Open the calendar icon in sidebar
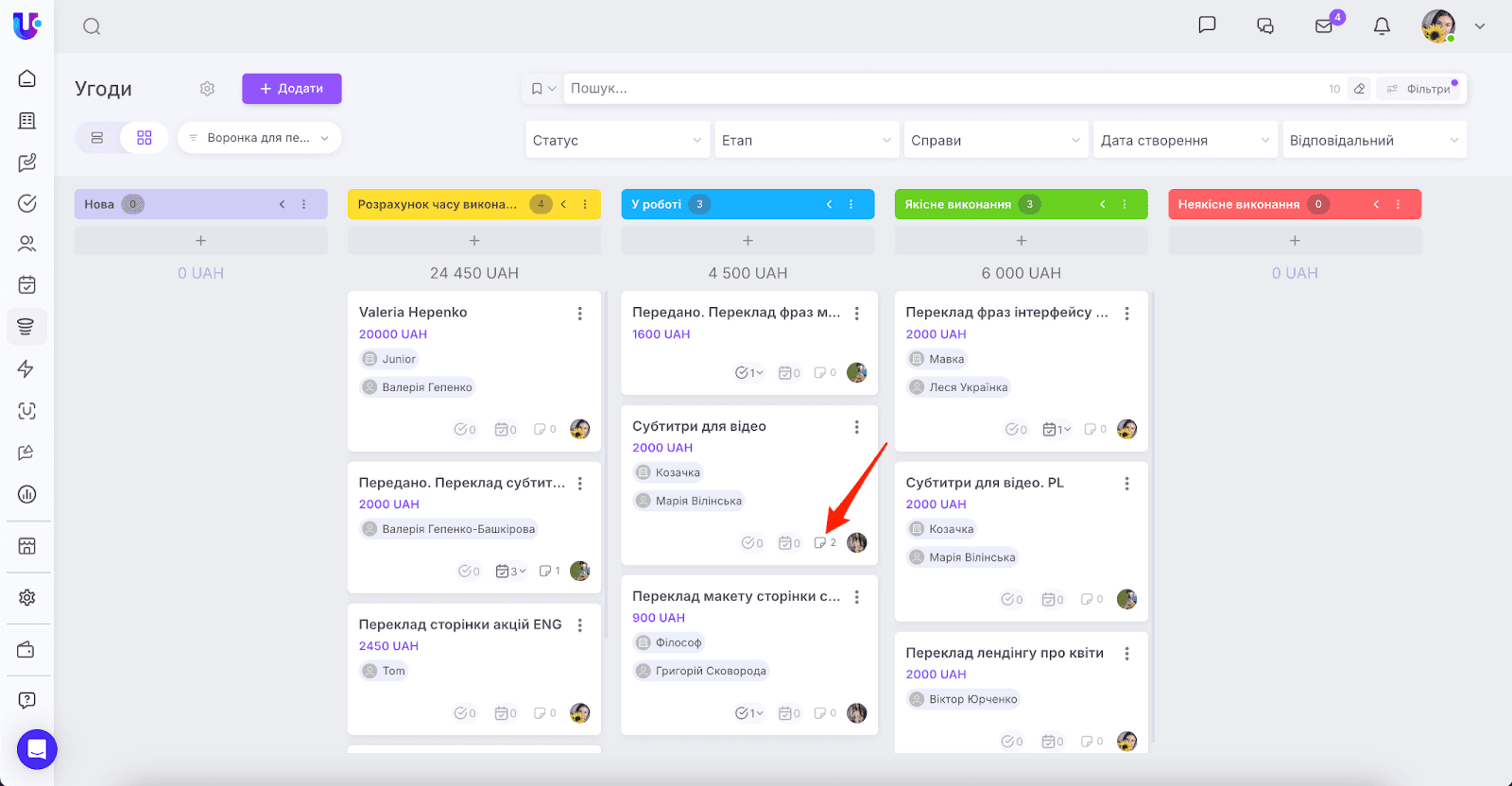 point(27,284)
